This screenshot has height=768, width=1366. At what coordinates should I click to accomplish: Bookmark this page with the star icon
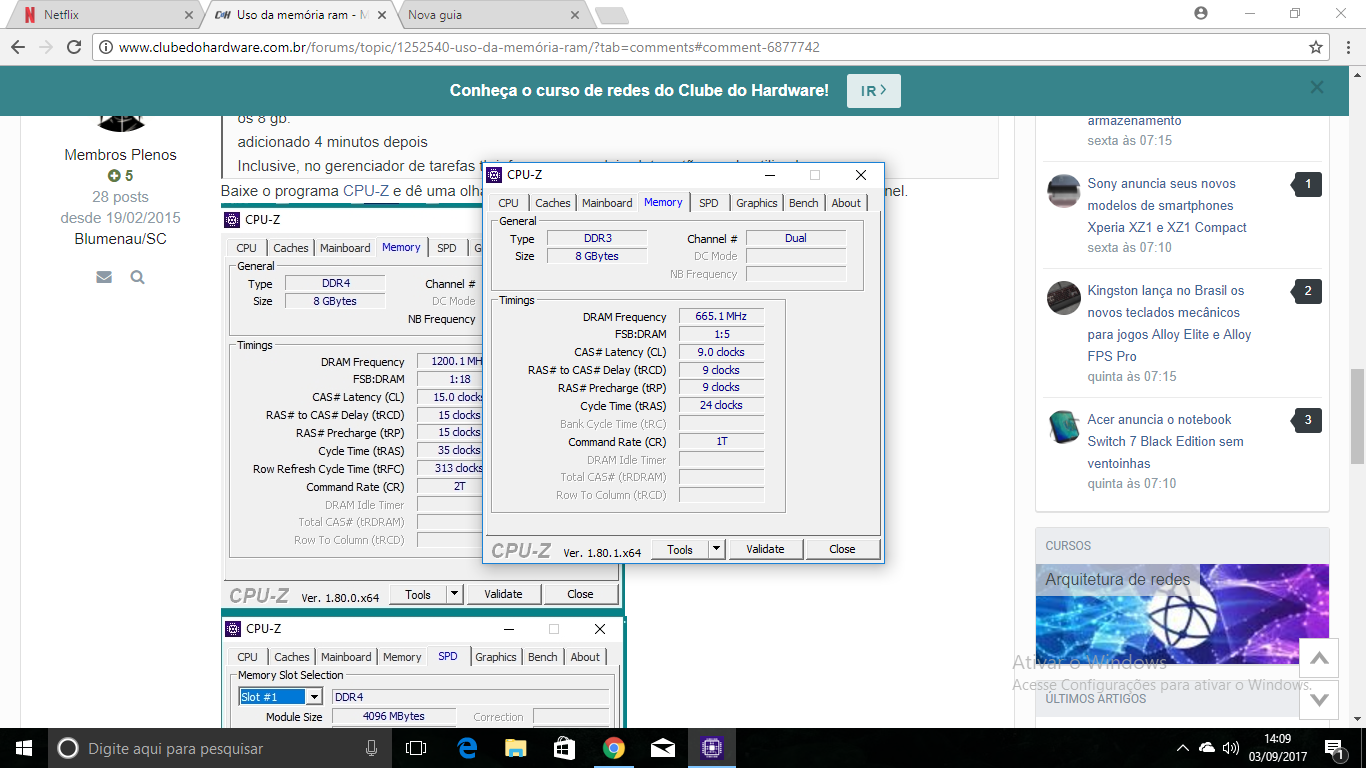tap(1316, 47)
